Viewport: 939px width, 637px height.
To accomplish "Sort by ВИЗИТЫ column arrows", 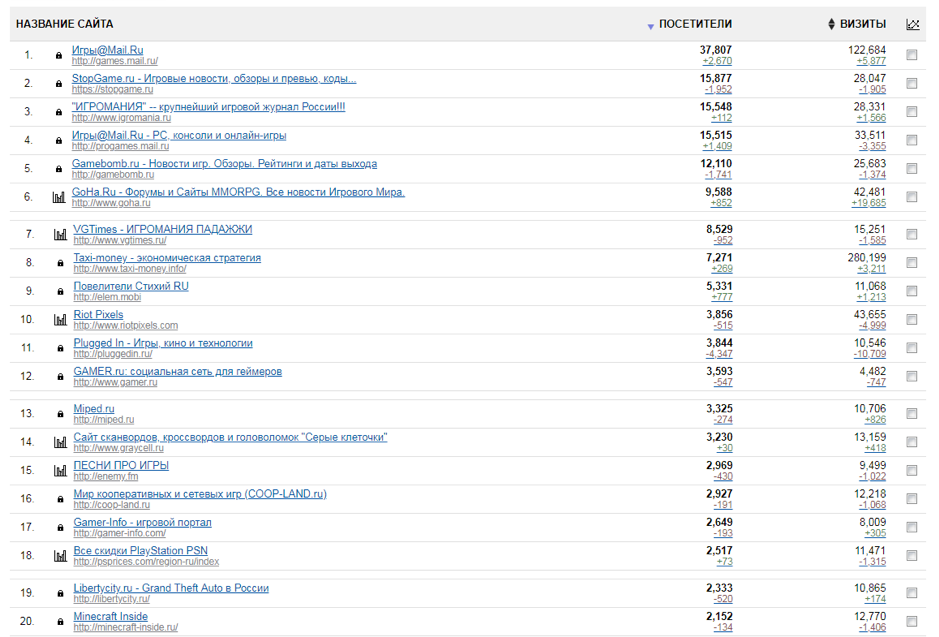I will click(x=831, y=24).
